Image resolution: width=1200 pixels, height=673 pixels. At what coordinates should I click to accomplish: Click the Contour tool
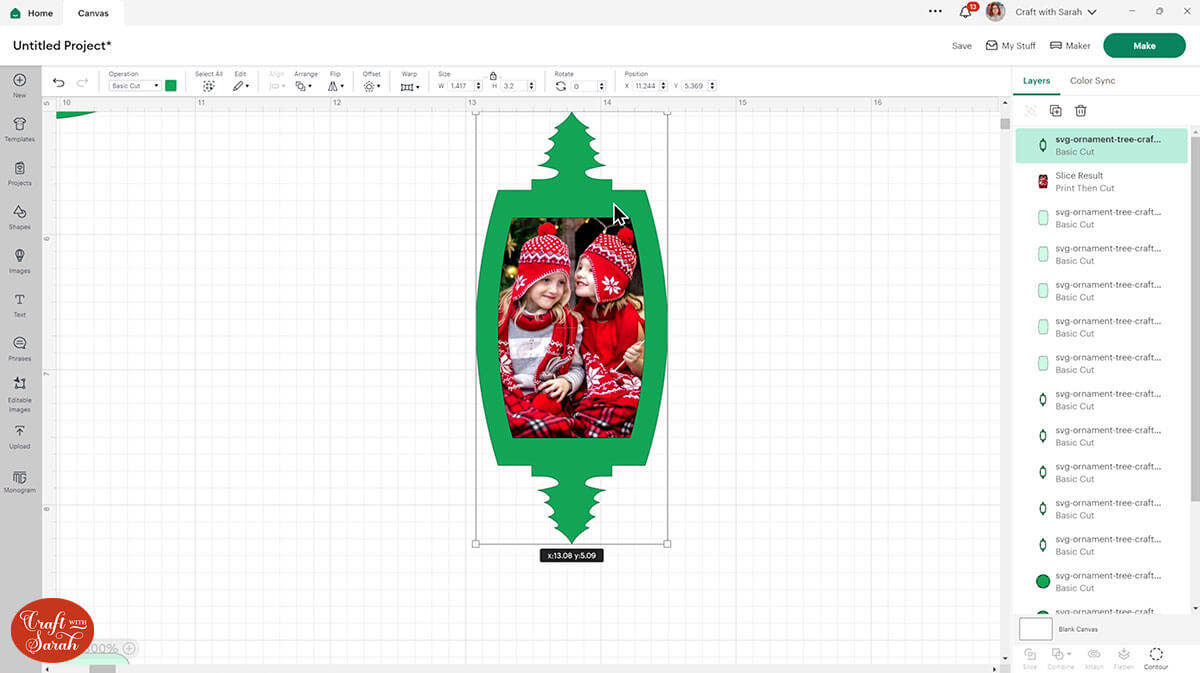tap(1155, 657)
